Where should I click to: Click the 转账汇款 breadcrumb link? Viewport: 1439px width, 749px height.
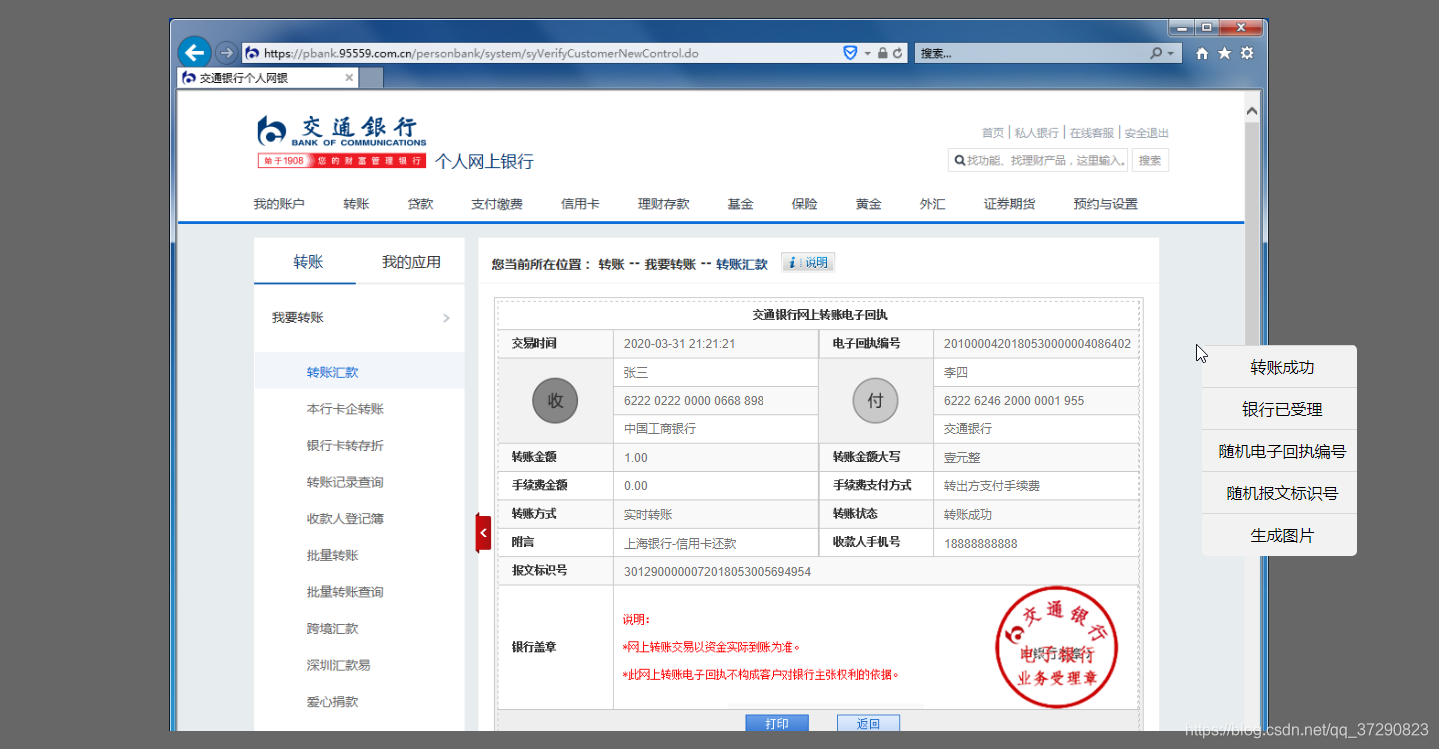[x=742, y=264]
